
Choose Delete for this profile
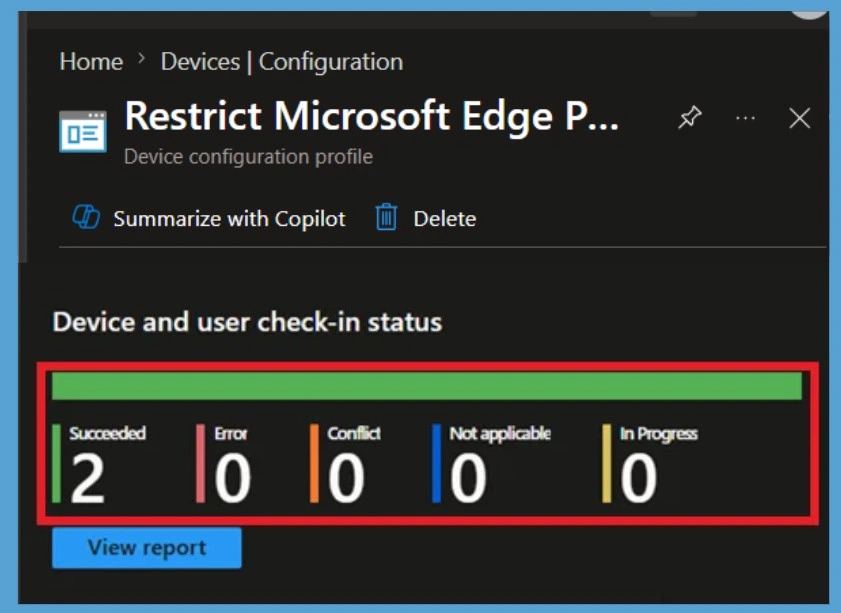pyautogui.click(x=445, y=219)
